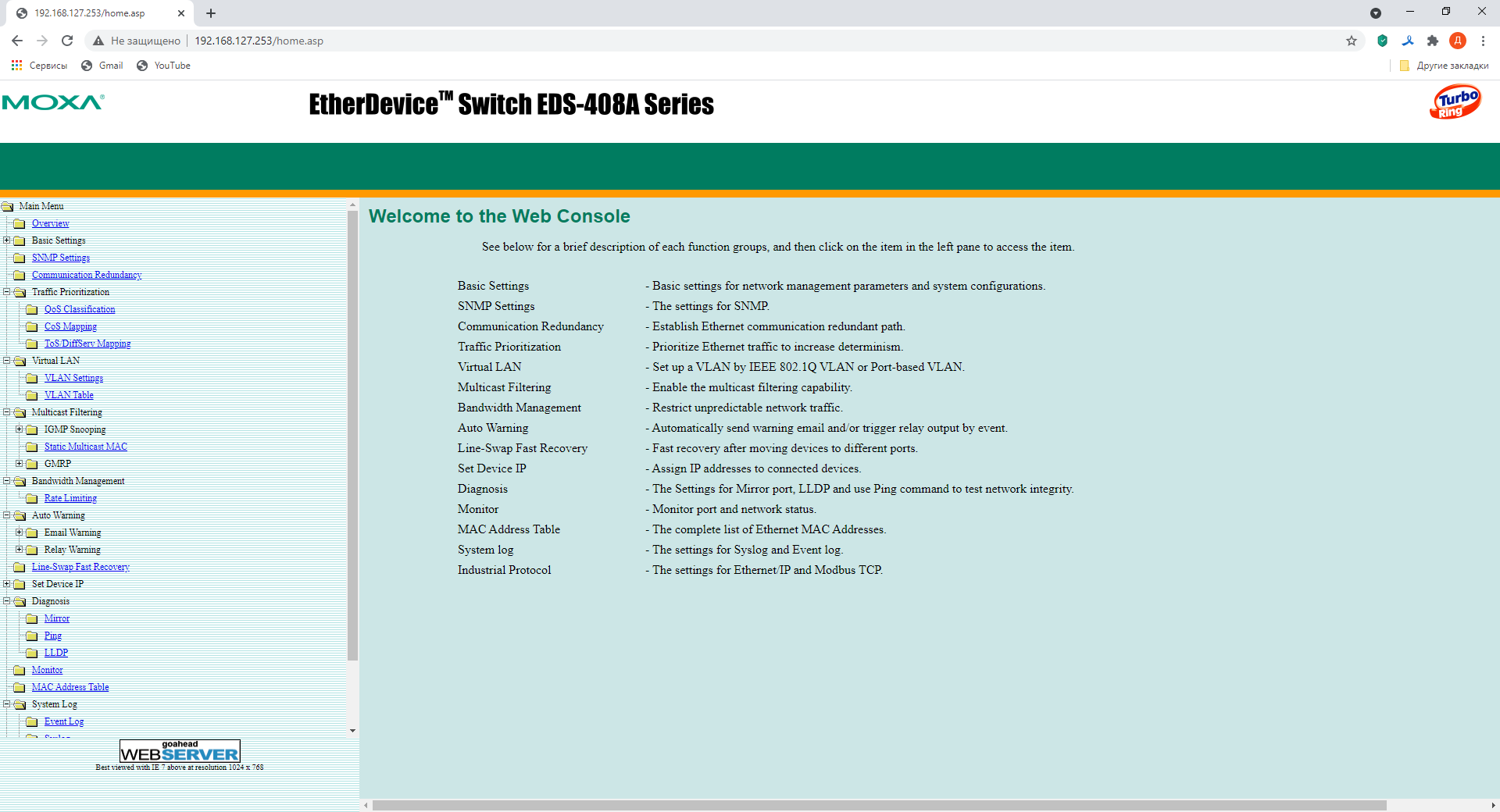Expand the Basic Settings tree node
This screenshot has width=1500, height=812.
pos(7,240)
